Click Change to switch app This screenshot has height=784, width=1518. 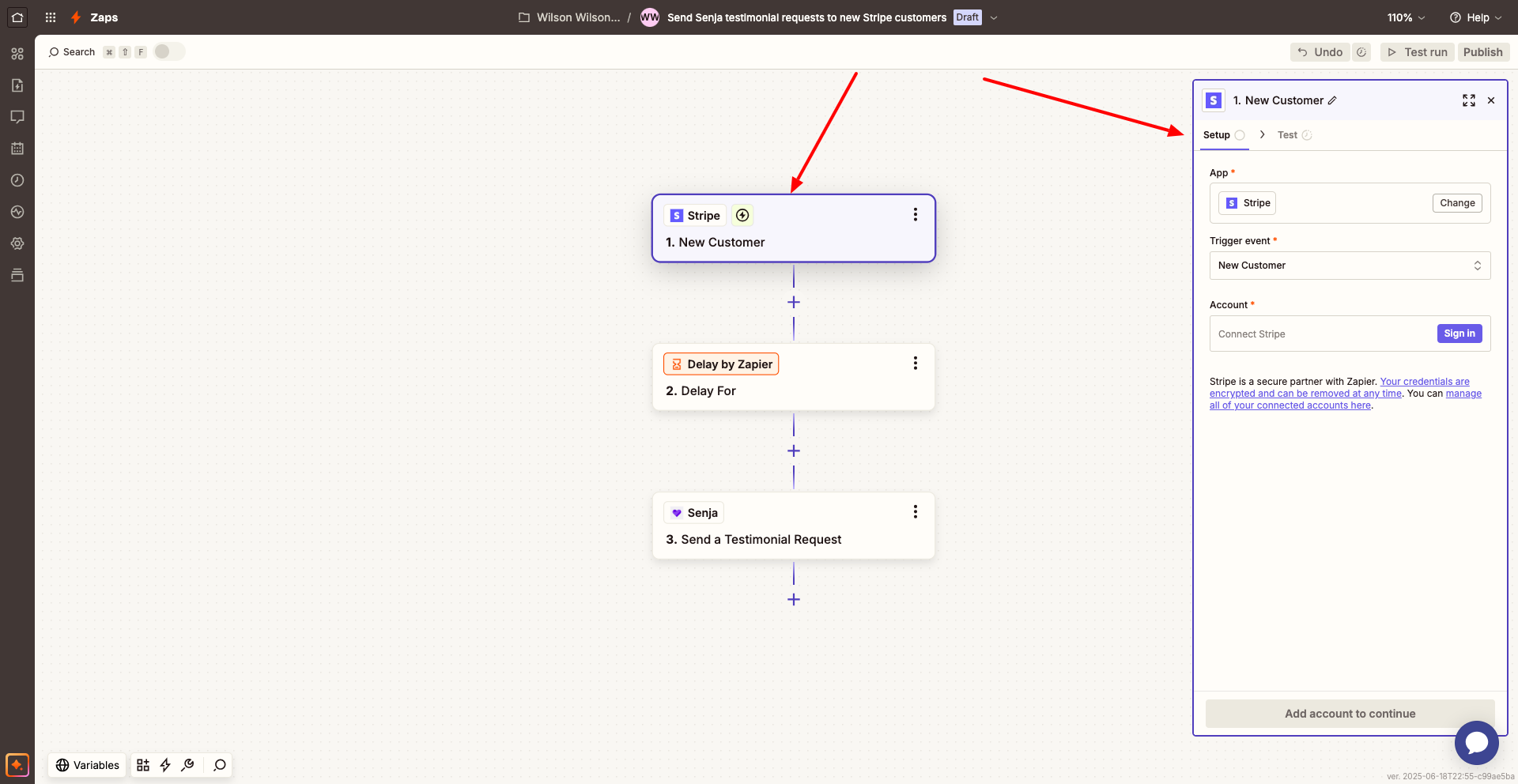point(1457,203)
